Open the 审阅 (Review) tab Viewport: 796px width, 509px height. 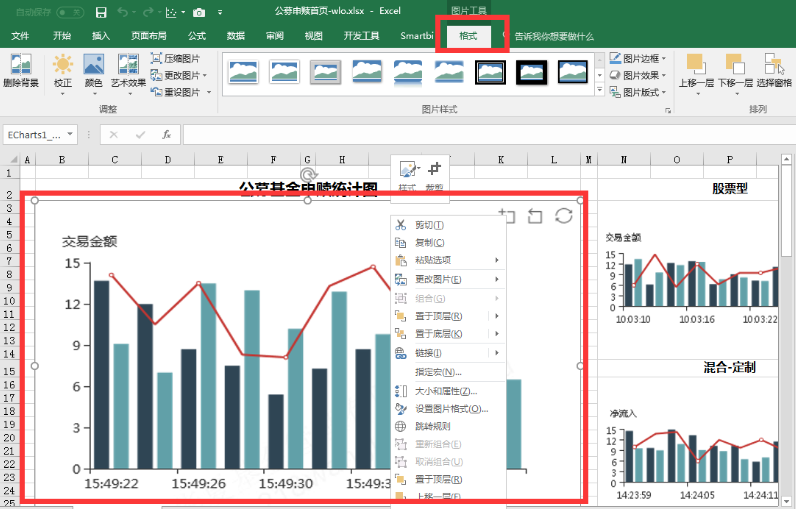tap(275, 36)
